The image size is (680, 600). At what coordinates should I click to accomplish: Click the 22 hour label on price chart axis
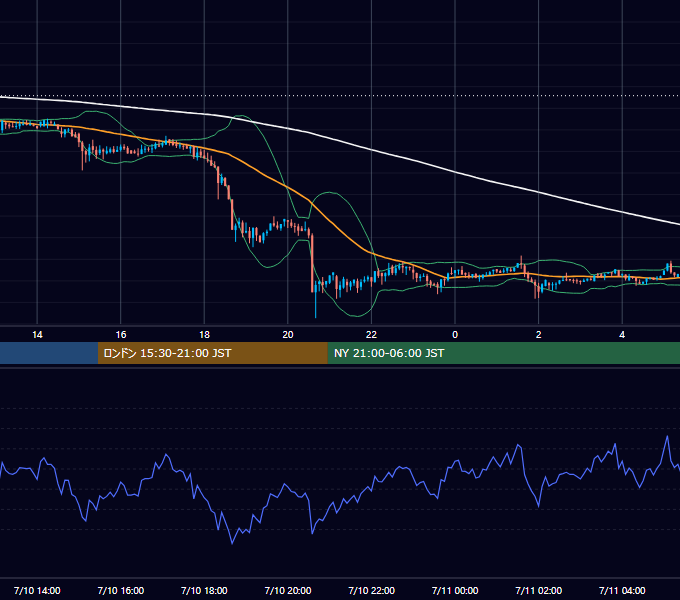click(371, 335)
